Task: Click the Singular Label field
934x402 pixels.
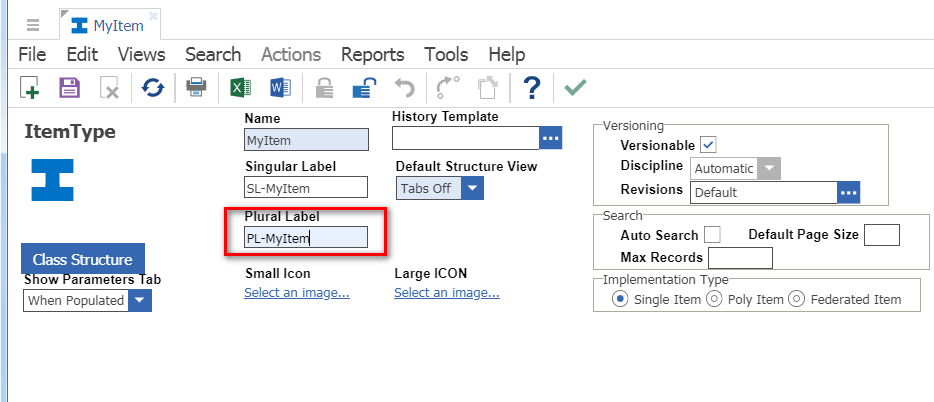Action: point(306,188)
